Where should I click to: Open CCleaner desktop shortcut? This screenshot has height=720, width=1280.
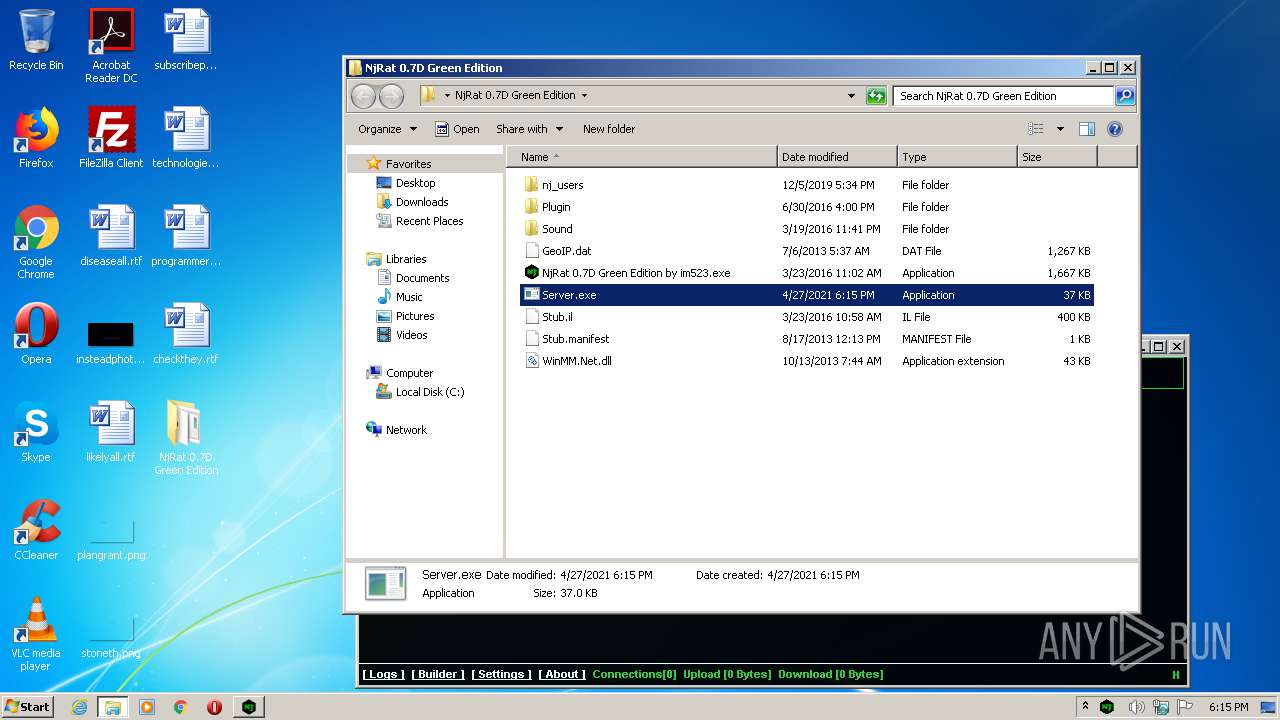pos(36,530)
